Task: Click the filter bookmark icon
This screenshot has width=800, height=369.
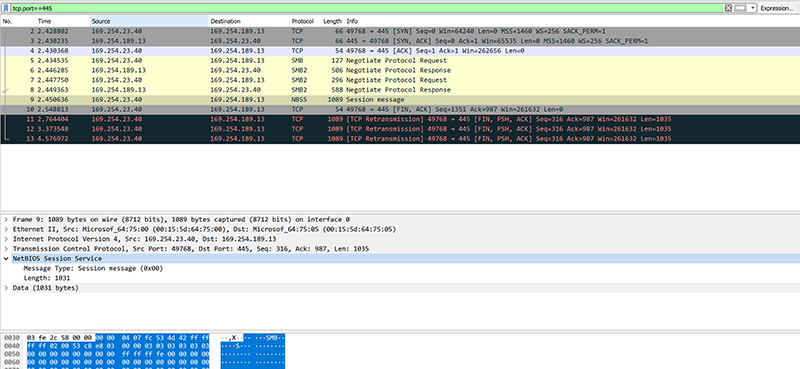Action: click(x=7, y=8)
